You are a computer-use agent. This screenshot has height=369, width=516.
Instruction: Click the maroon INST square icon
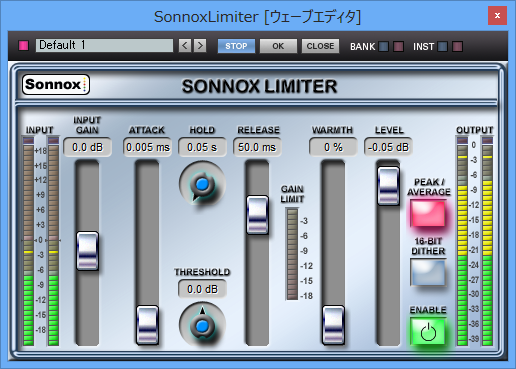point(457,47)
